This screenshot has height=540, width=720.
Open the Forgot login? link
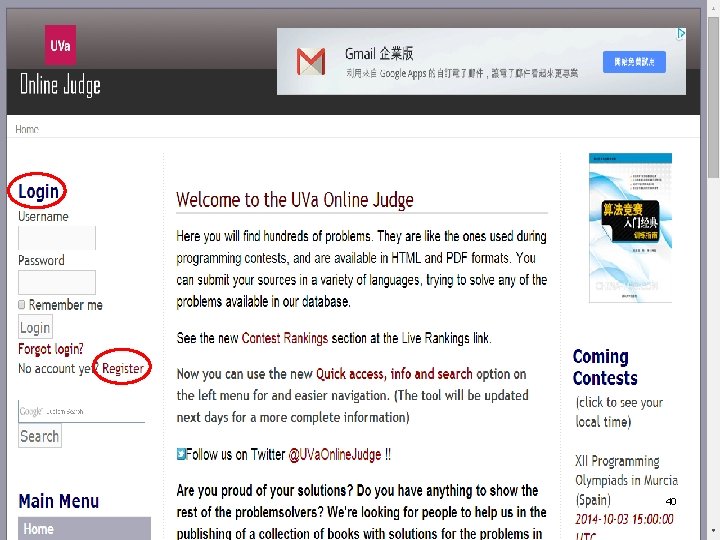[x=51, y=349]
